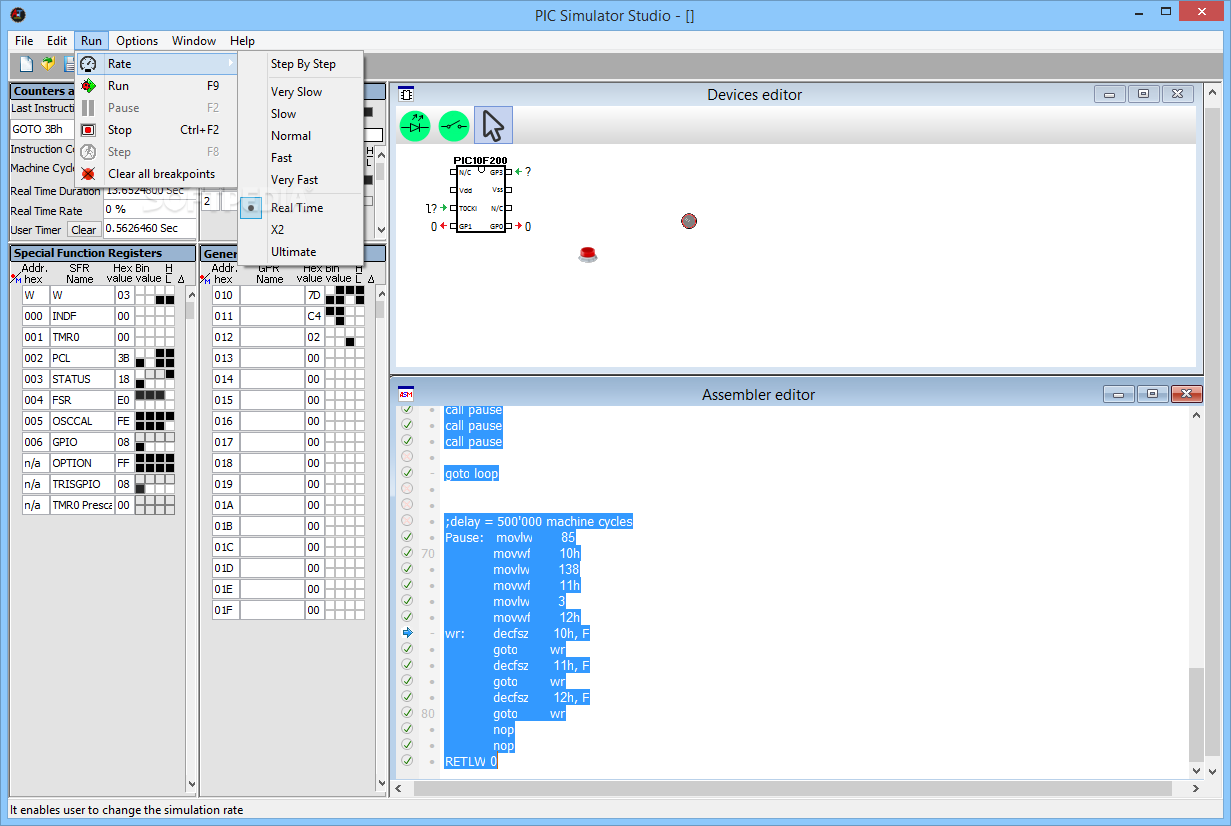1231x826 pixels.
Task: Click the Devices editor window icon
Action: click(x=406, y=94)
